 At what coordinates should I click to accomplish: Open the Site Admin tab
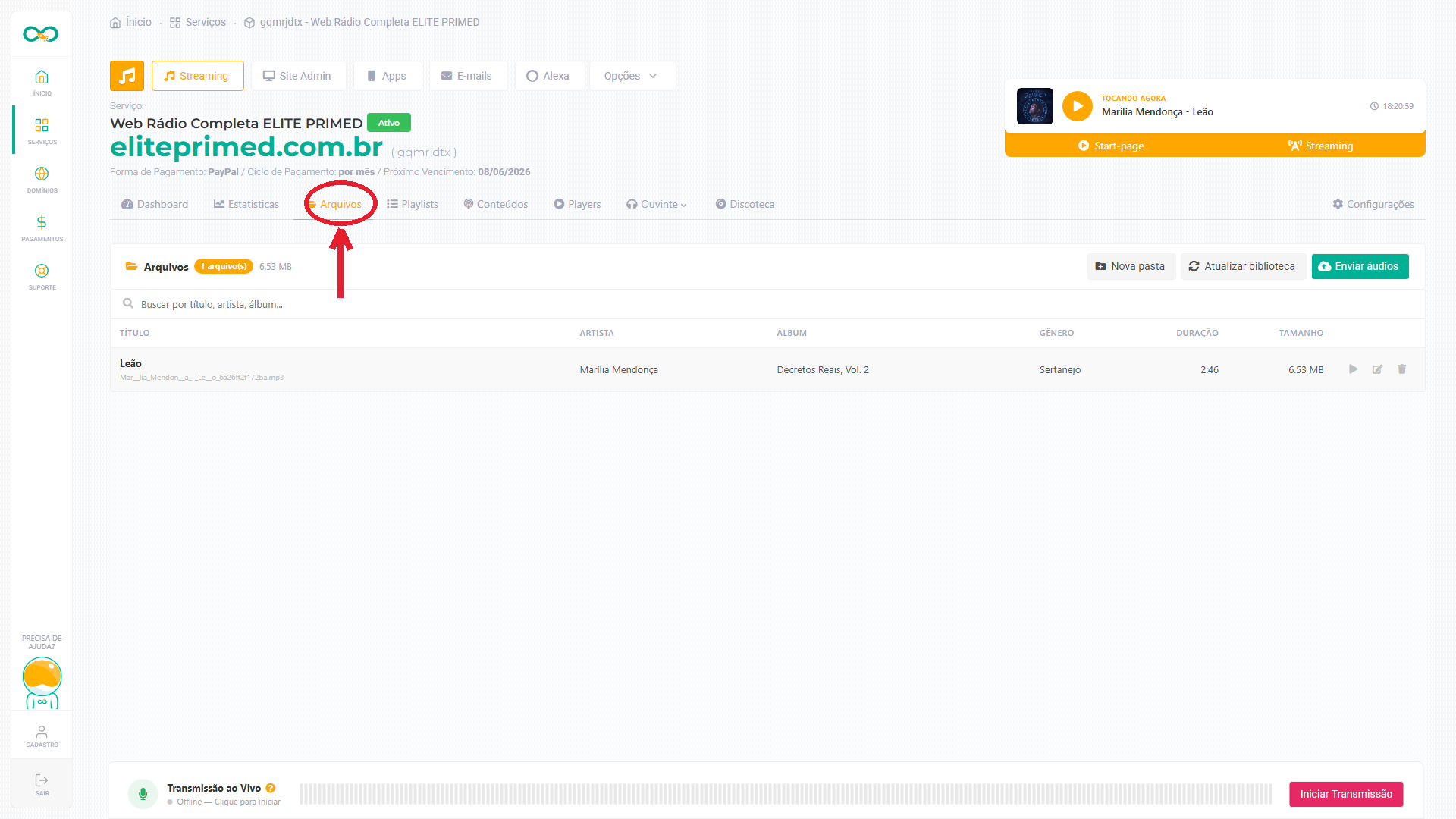pyautogui.click(x=298, y=76)
